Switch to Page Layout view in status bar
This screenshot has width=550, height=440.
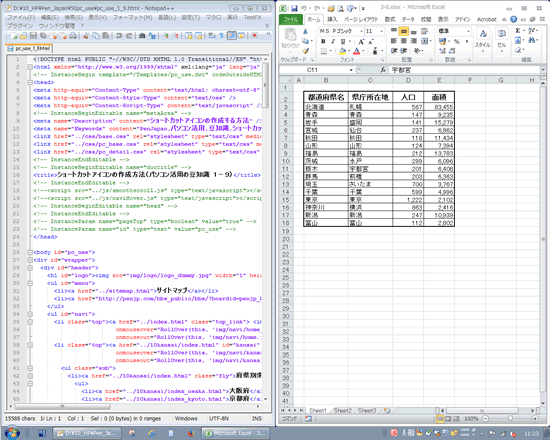[448, 419]
